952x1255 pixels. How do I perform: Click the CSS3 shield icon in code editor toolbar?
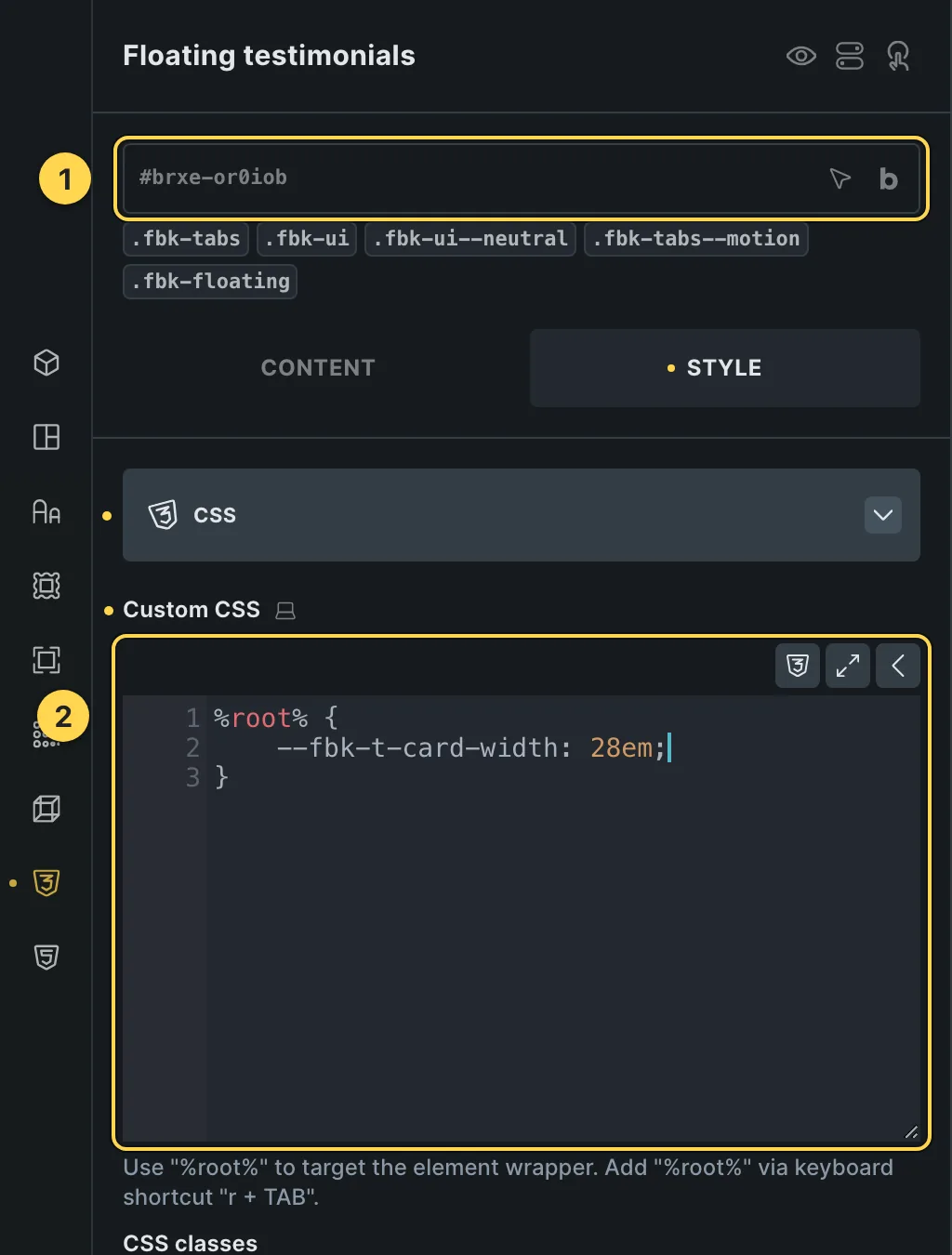(x=798, y=666)
